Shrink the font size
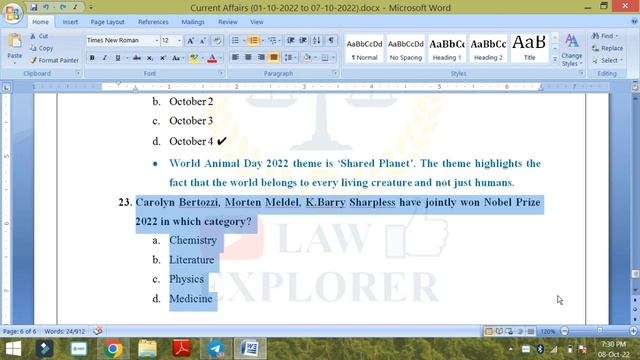Screen dimensions: 640x360 [203, 40]
